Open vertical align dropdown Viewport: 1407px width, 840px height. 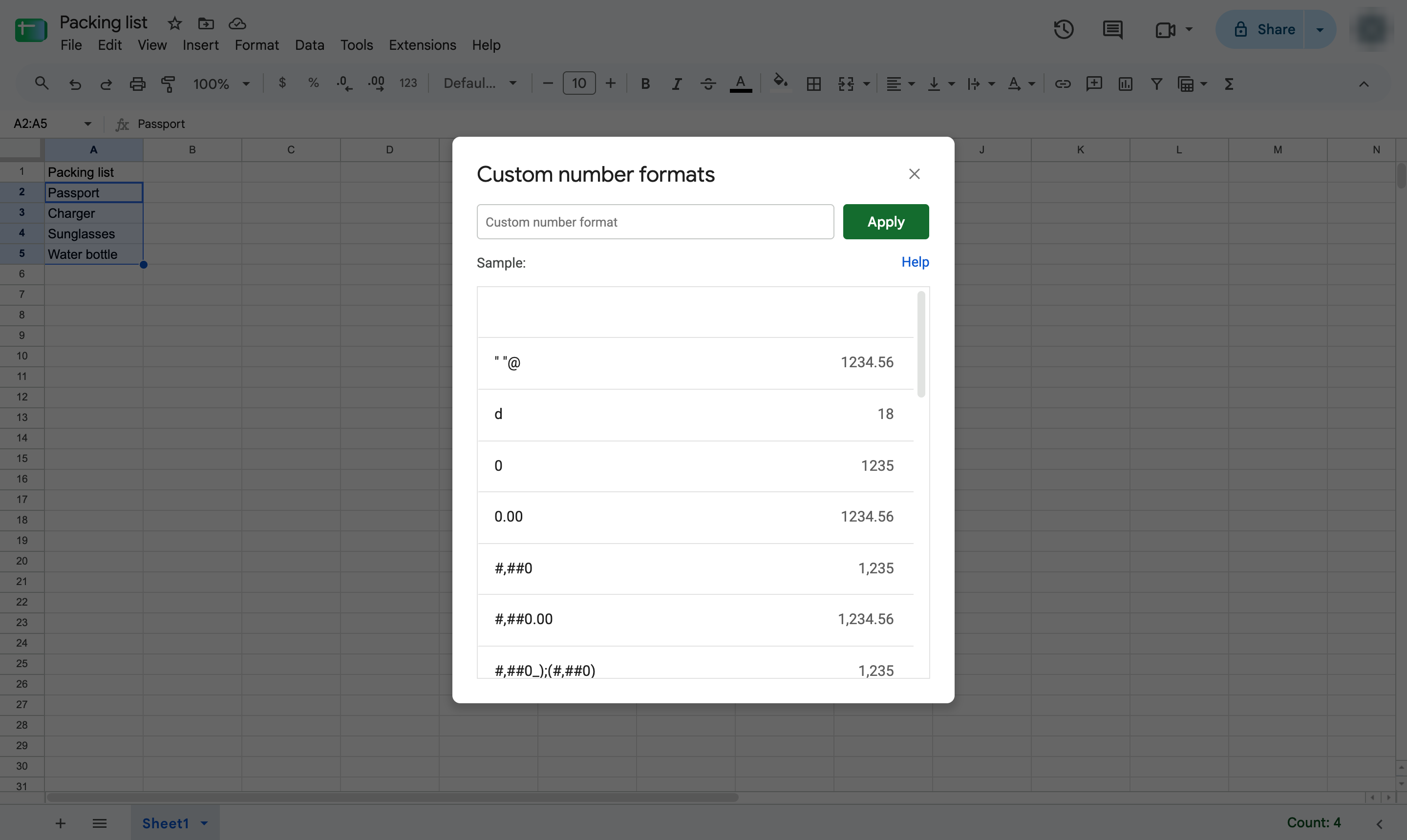click(940, 84)
